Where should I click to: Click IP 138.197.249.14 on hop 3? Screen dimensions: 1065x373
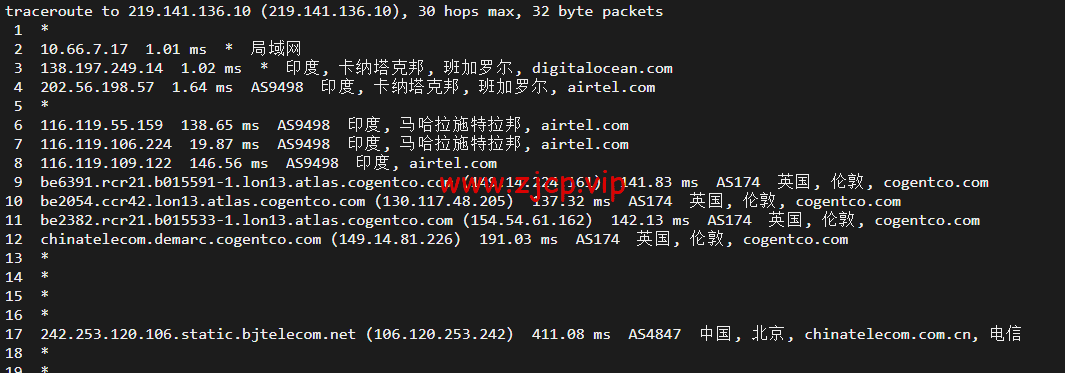click(102, 69)
